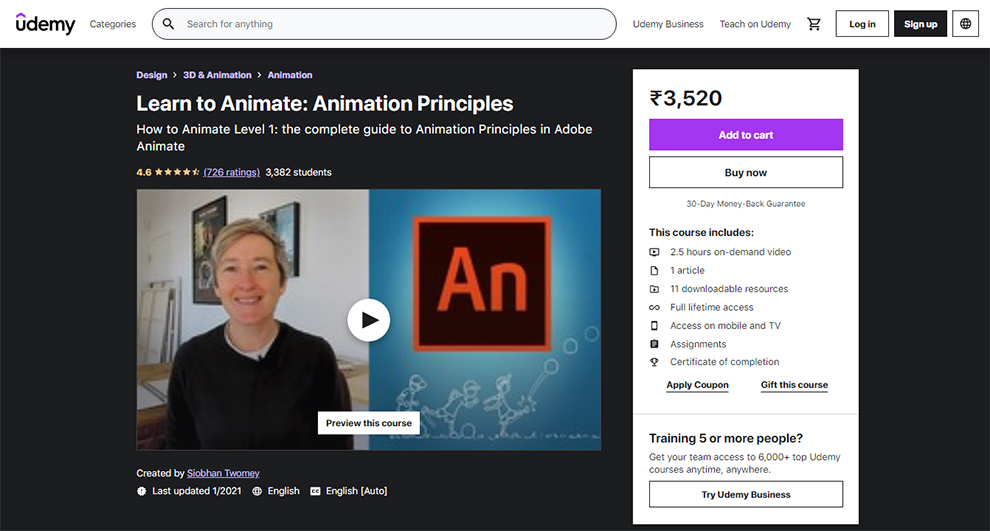
Task: Open the Categories menu
Action: (x=112, y=24)
